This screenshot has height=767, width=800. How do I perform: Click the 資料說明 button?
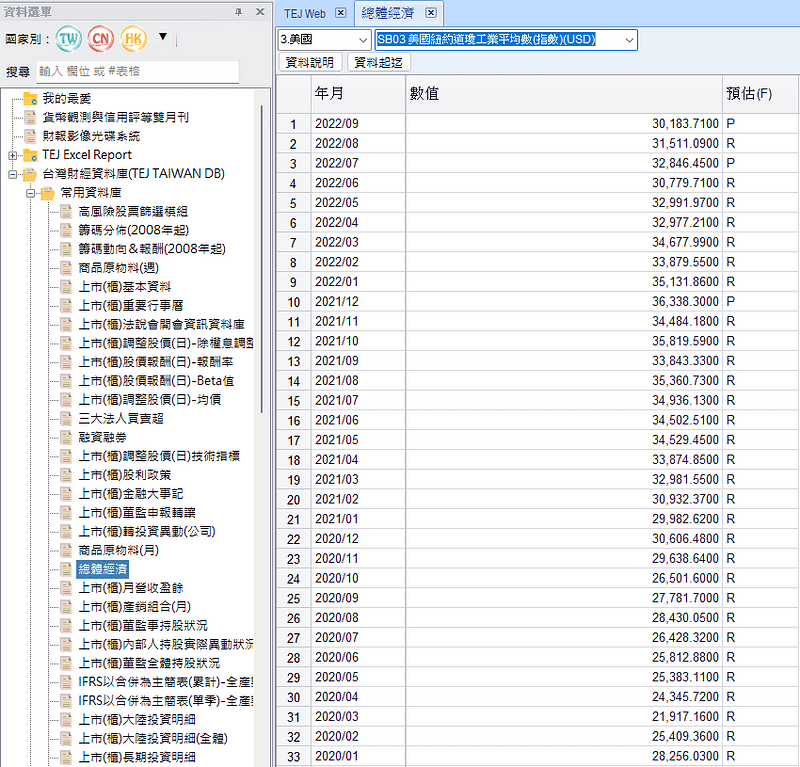310,62
